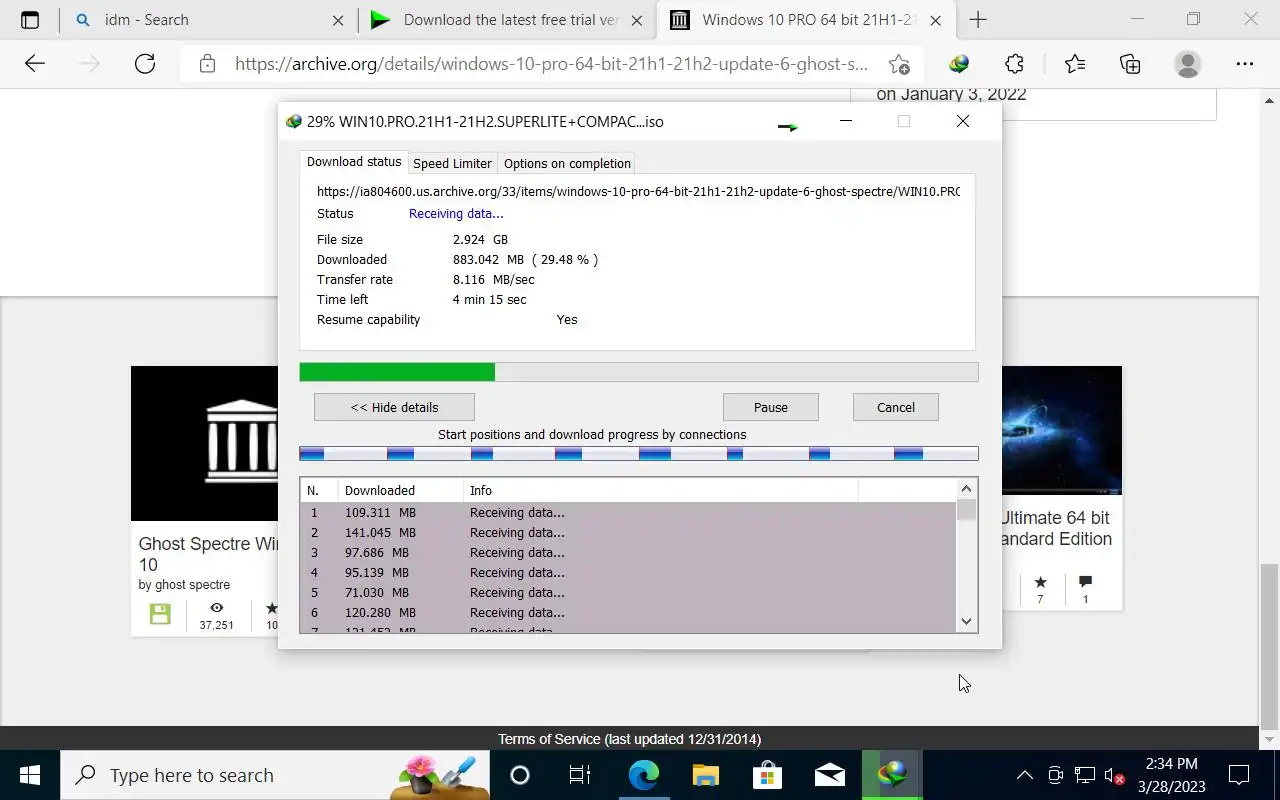Sort by the Info column header
1280x800 pixels.
[660, 490]
